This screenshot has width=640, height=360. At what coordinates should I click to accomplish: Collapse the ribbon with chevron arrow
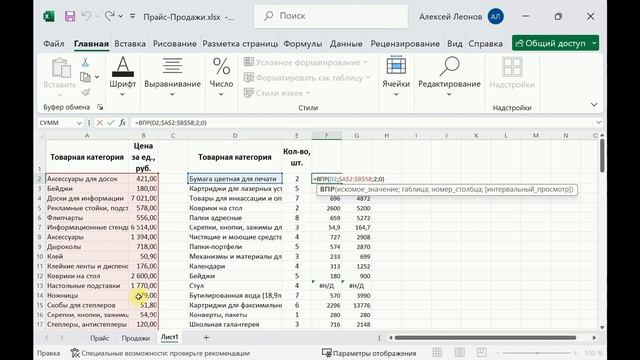pos(594,105)
